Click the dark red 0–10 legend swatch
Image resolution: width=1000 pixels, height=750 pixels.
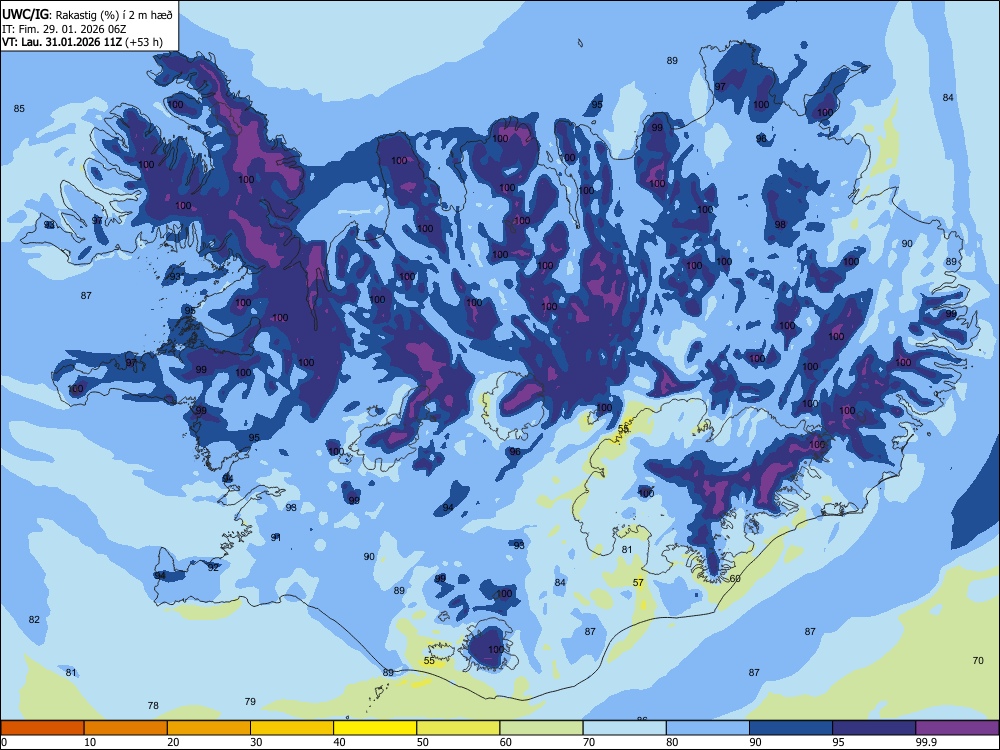pos(42,728)
